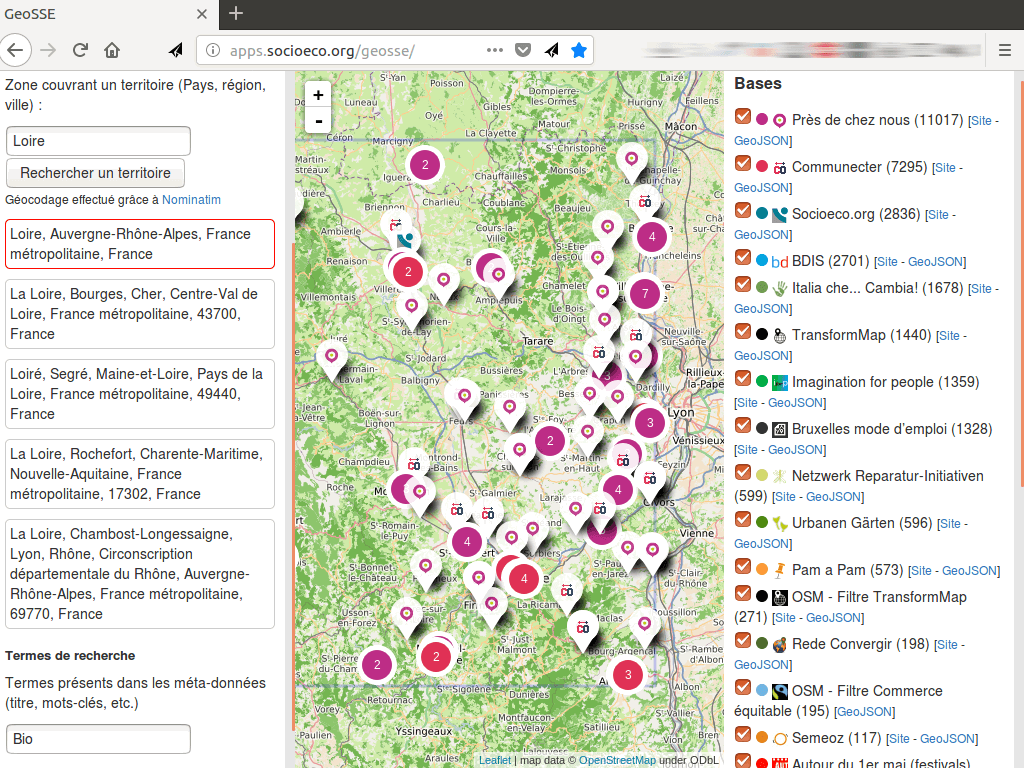Click the Communecter logo icon
Viewport: 1024px width, 768px height.
779,167
